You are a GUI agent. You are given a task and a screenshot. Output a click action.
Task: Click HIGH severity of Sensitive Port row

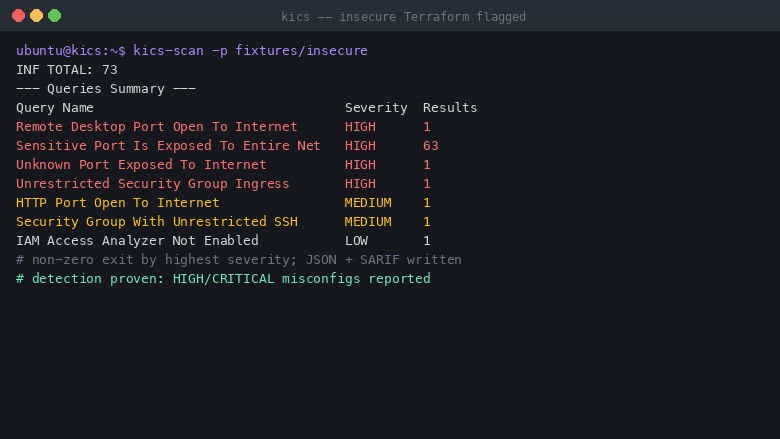(360, 146)
